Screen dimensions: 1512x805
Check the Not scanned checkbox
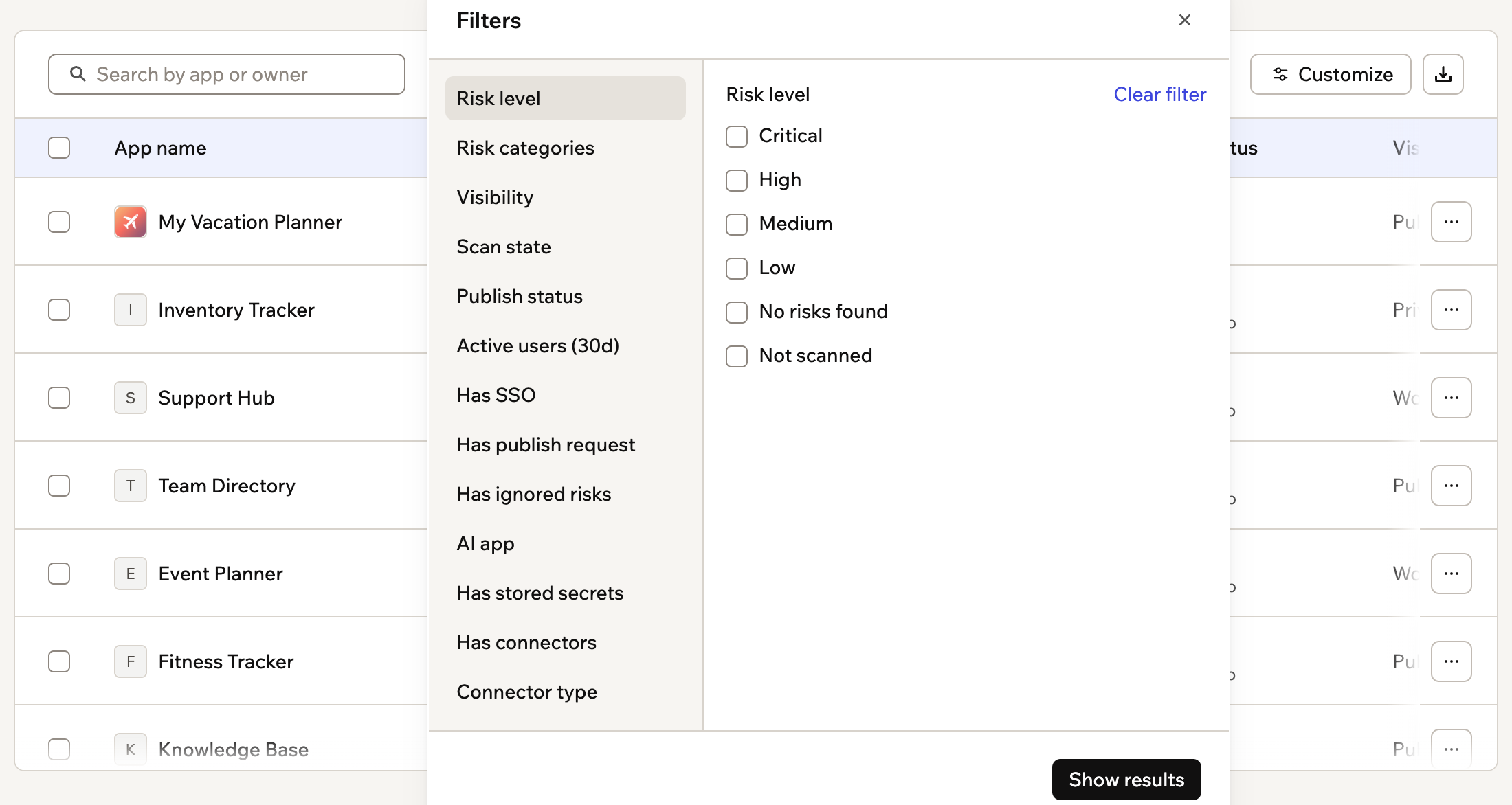click(737, 356)
